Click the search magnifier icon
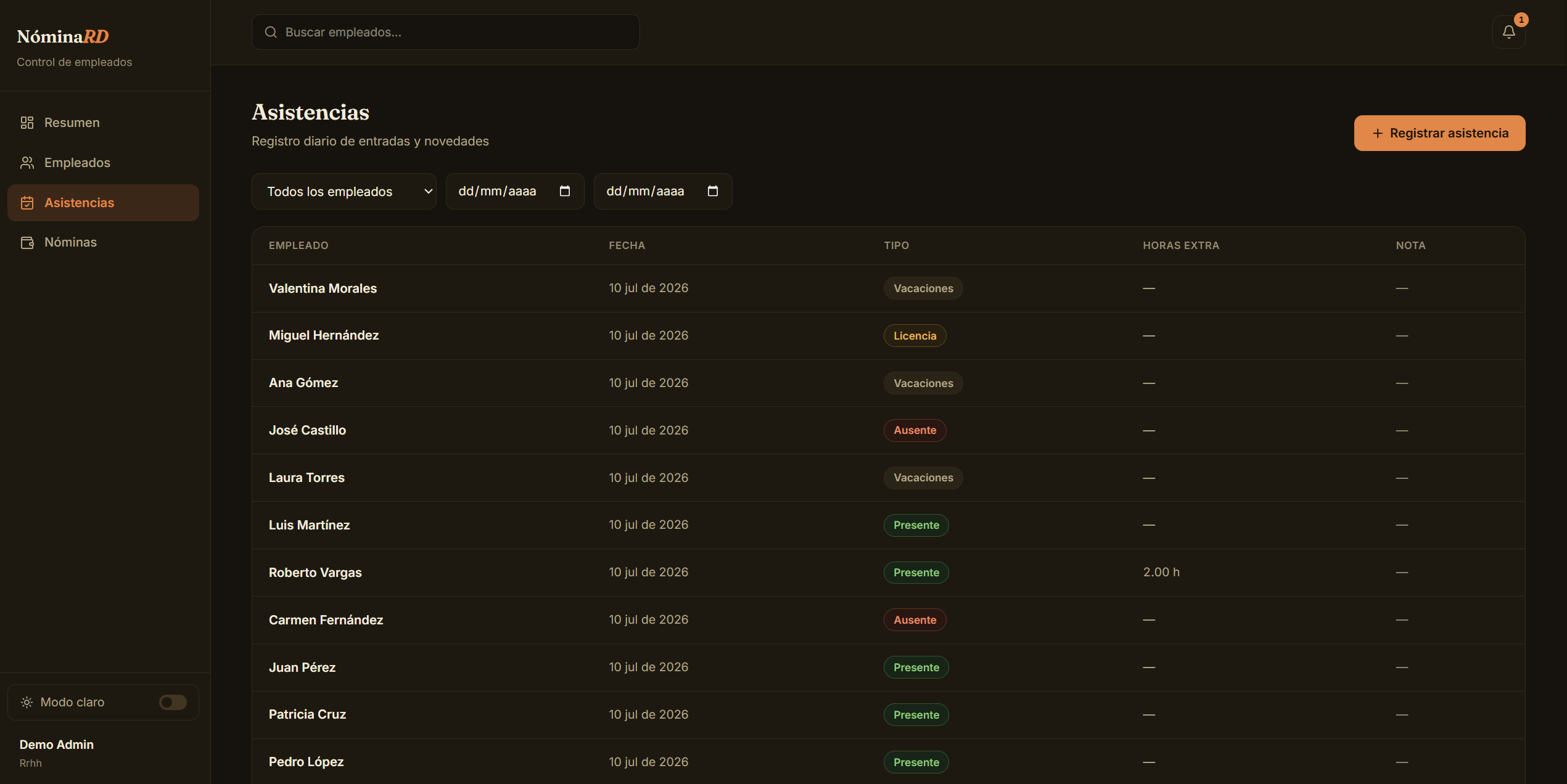1567x784 pixels. point(271,32)
